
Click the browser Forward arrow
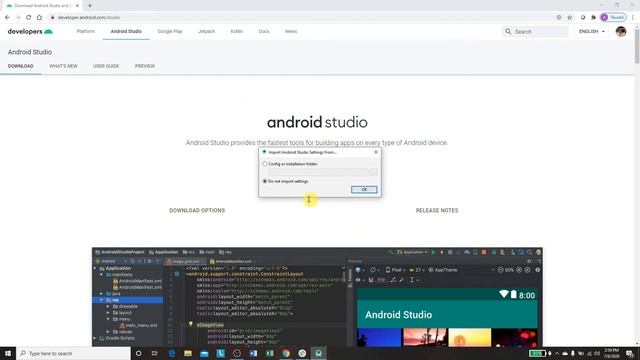coord(18,18)
